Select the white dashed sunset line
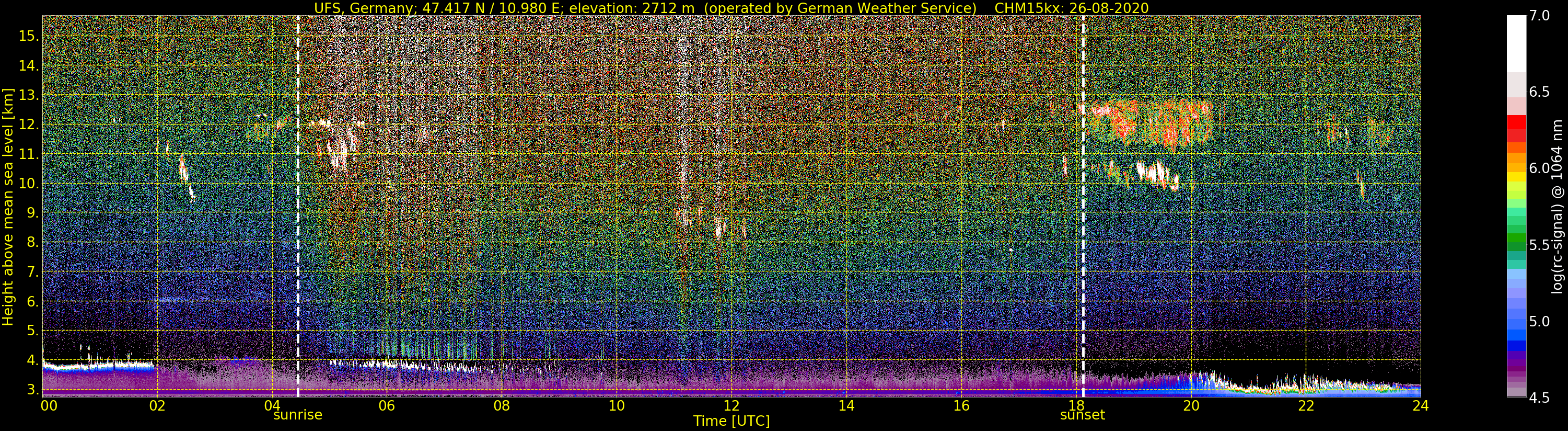Viewport: 1568px width, 431px height. 1084,206
